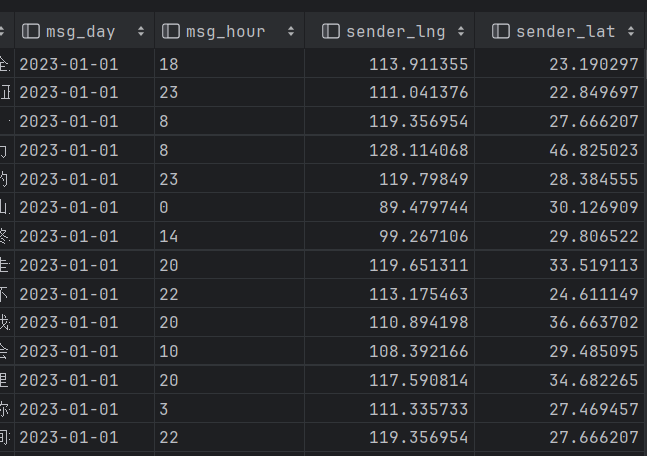The height and width of the screenshot is (456, 647).
Task: Select sender_lng cell 113.911355
Action: (390, 64)
